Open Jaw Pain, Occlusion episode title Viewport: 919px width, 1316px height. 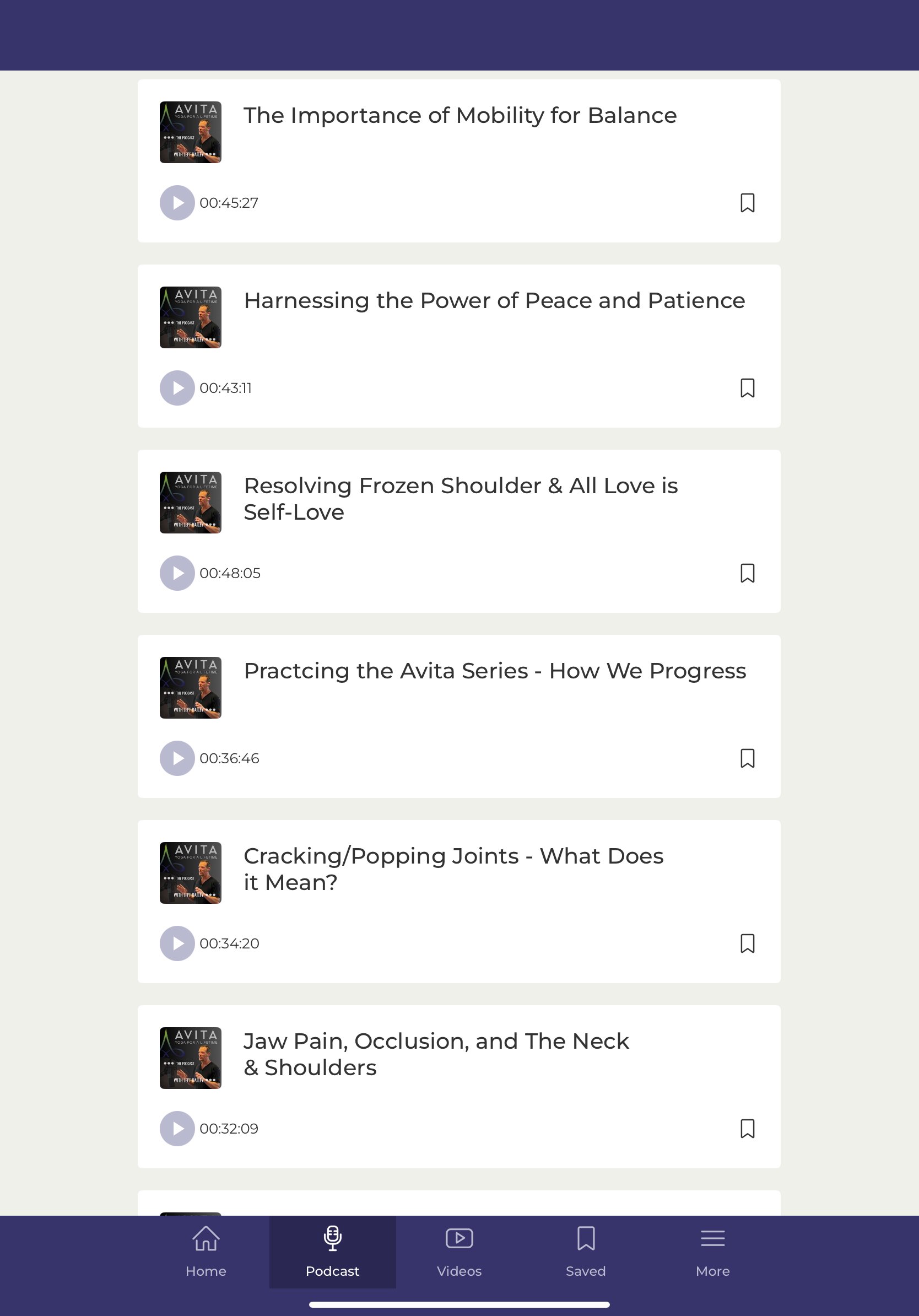point(436,1054)
